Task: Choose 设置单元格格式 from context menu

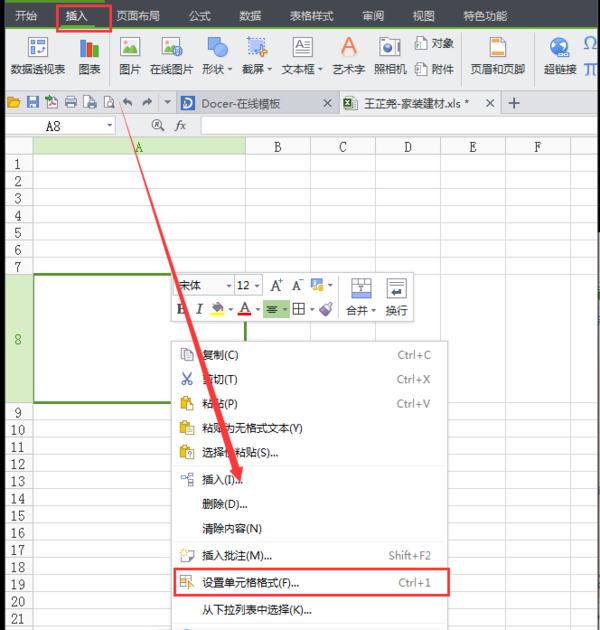Action: pos(250,582)
